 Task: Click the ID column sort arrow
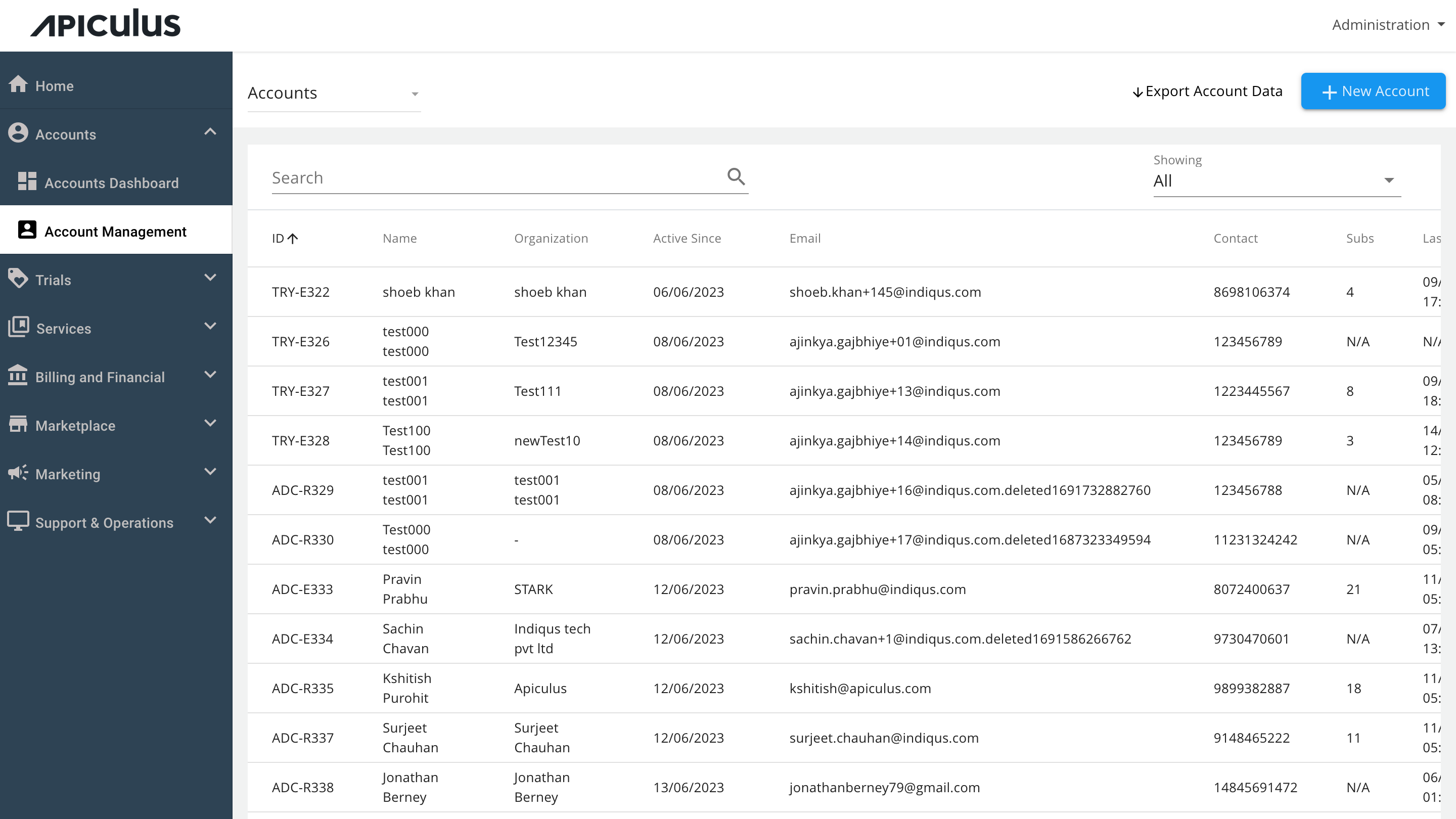point(293,239)
